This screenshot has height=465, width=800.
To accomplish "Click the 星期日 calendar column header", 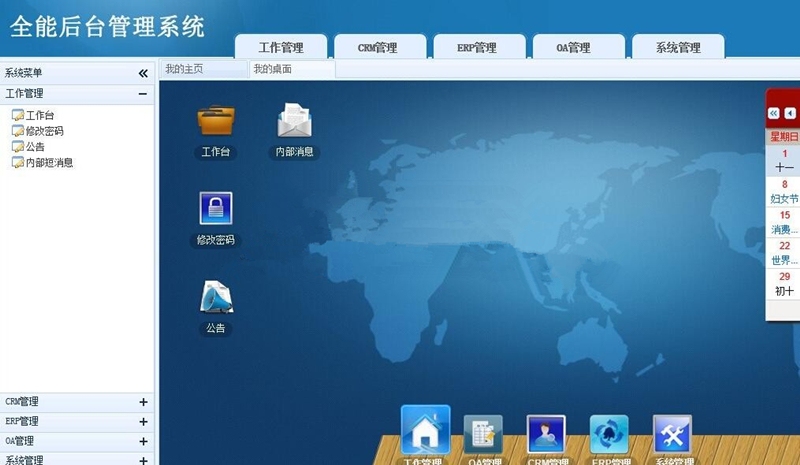I will click(784, 136).
